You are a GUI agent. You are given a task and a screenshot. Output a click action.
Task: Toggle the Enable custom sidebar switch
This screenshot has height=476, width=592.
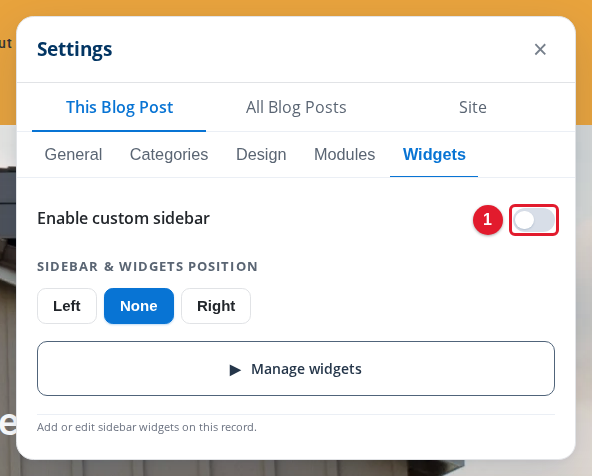click(x=533, y=220)
